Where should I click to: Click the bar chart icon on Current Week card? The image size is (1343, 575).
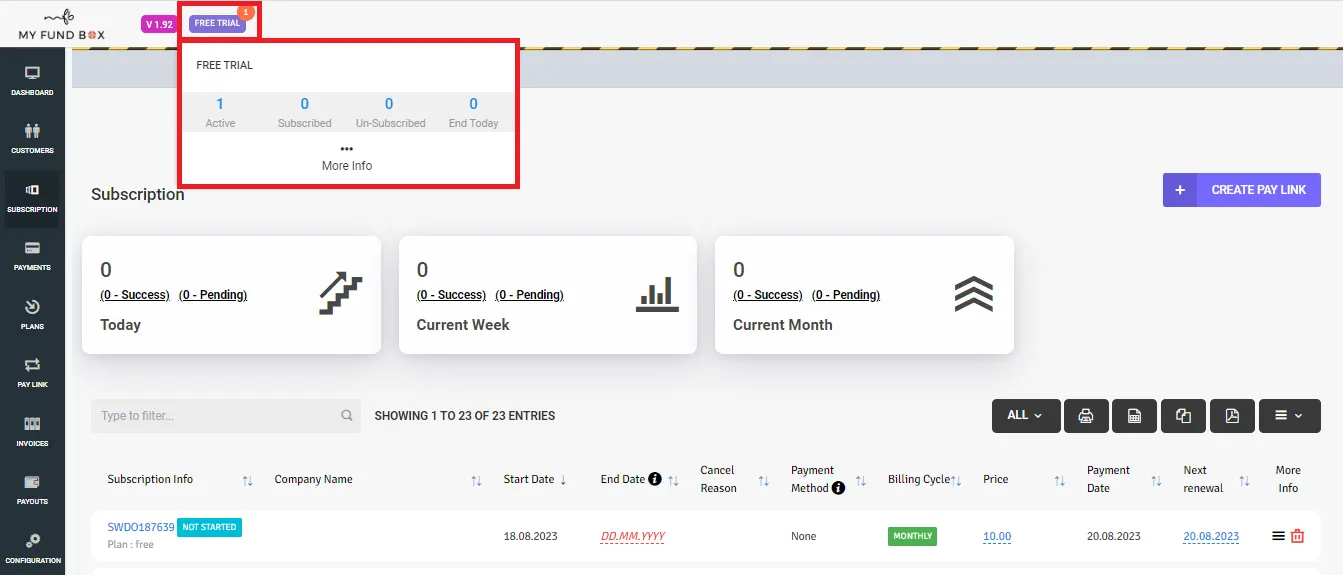(x=657, y=293)
